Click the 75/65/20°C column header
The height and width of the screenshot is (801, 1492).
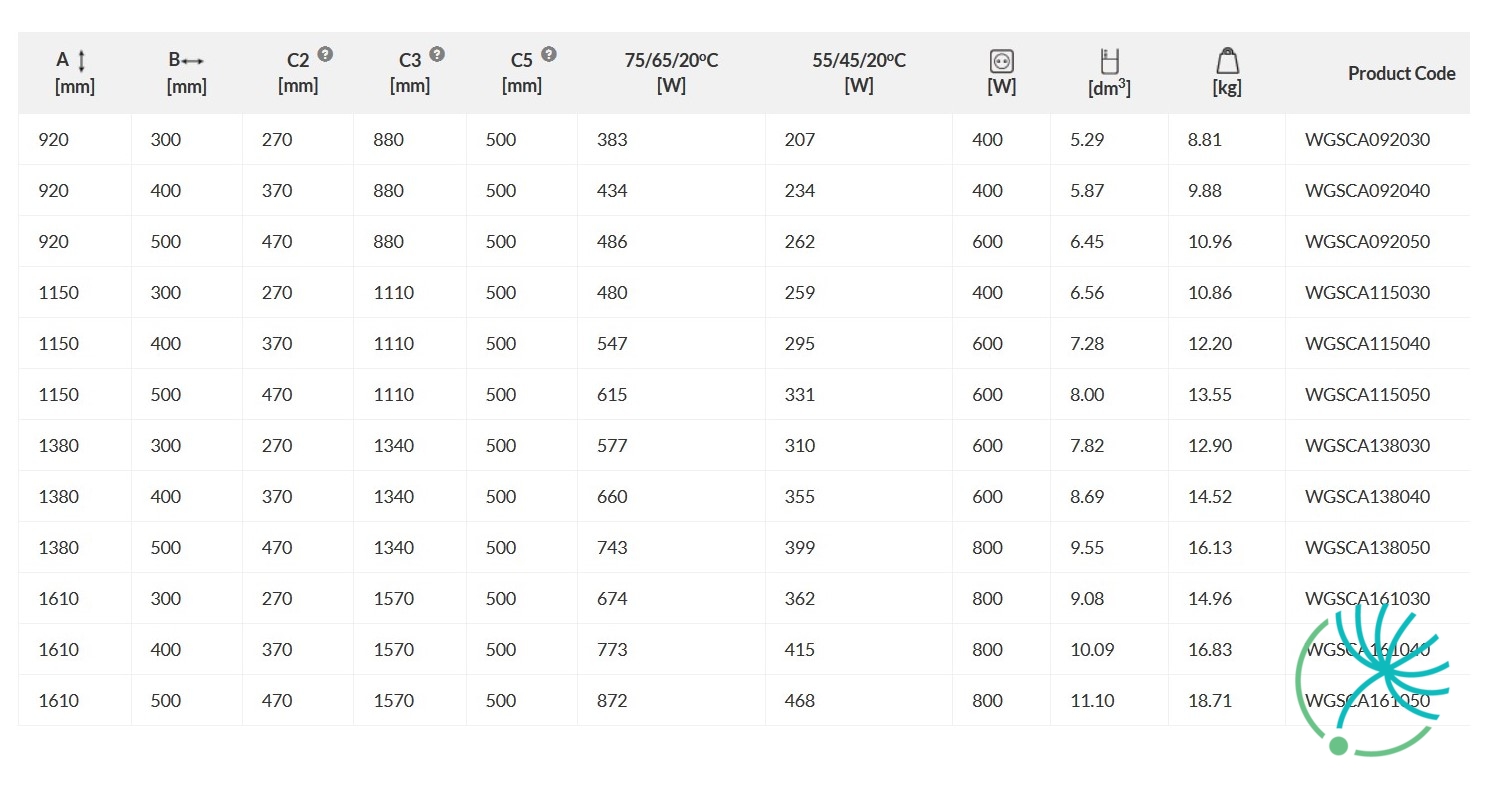coord(671,73)
